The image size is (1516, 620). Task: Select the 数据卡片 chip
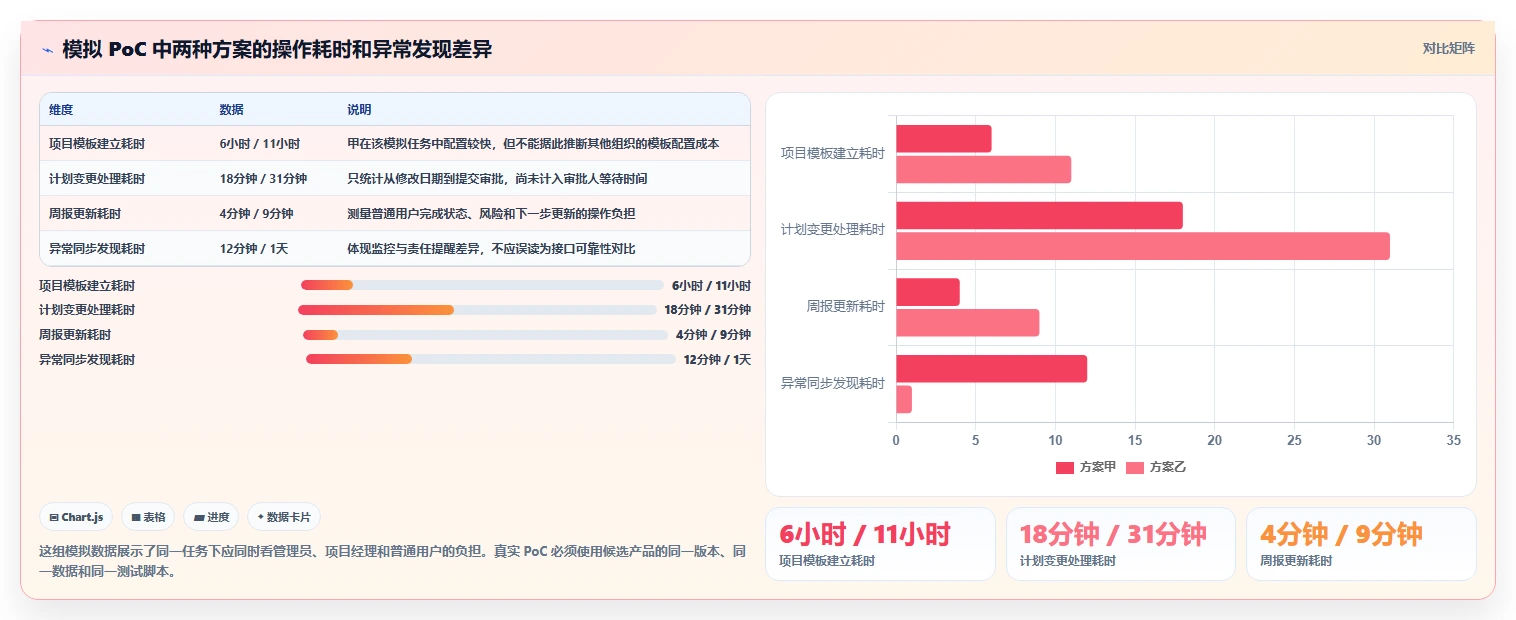(284, 517)
